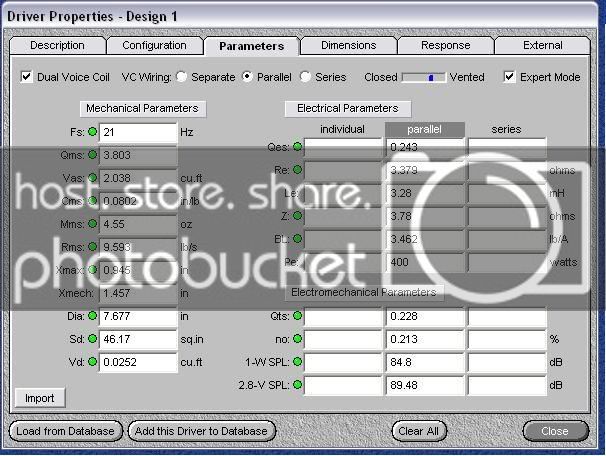This screenshot has height=456, width=606.
Task: Click the Close button
Action: (555, 431)
